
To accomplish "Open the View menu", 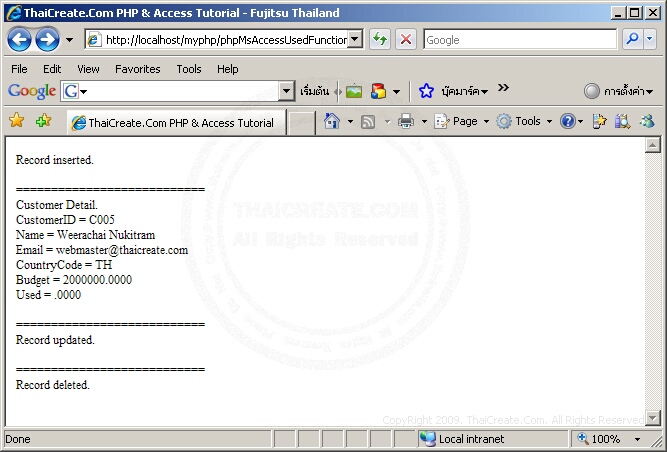I will click(88, 69).
